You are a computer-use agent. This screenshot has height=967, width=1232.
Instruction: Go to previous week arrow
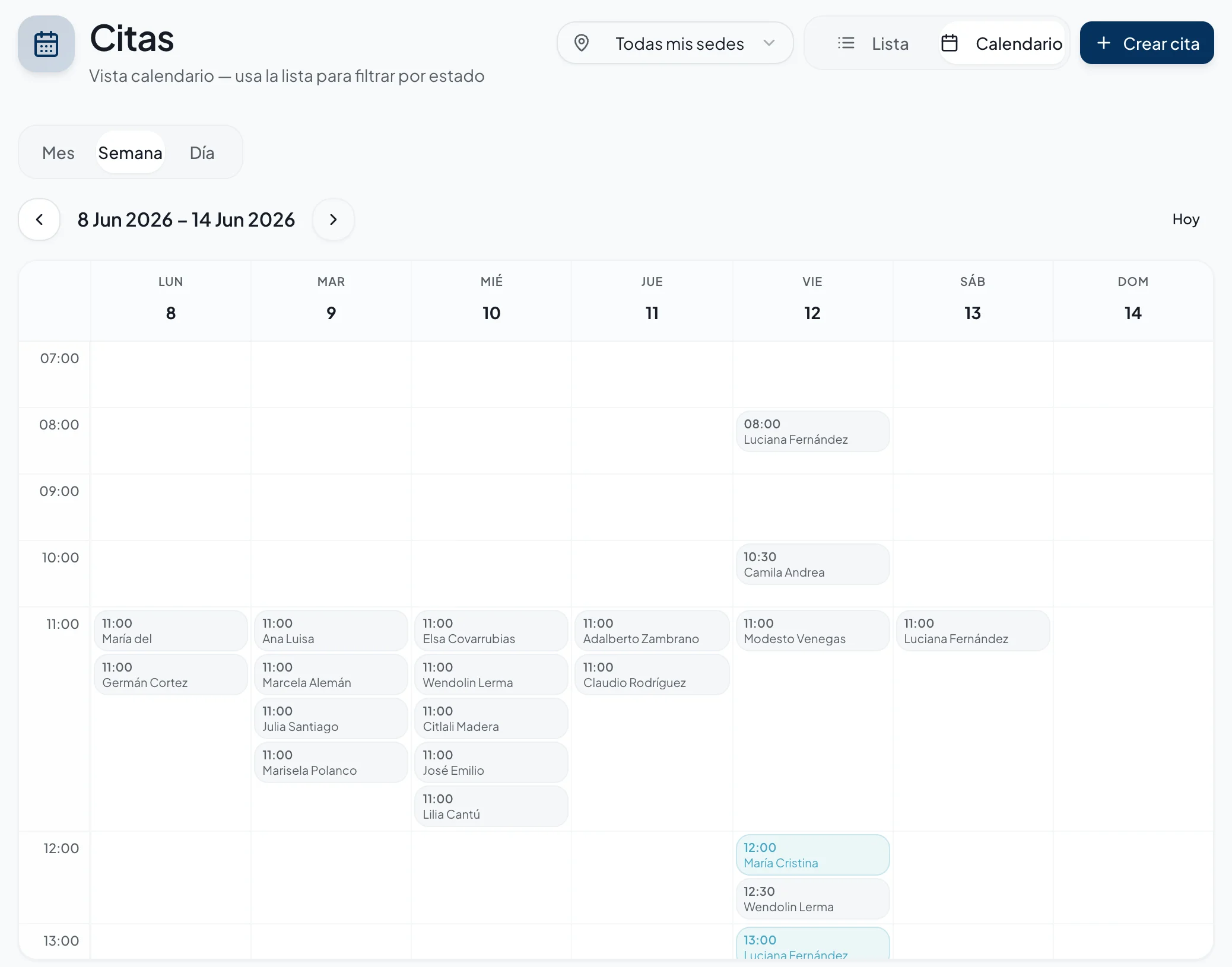(39, 220)
